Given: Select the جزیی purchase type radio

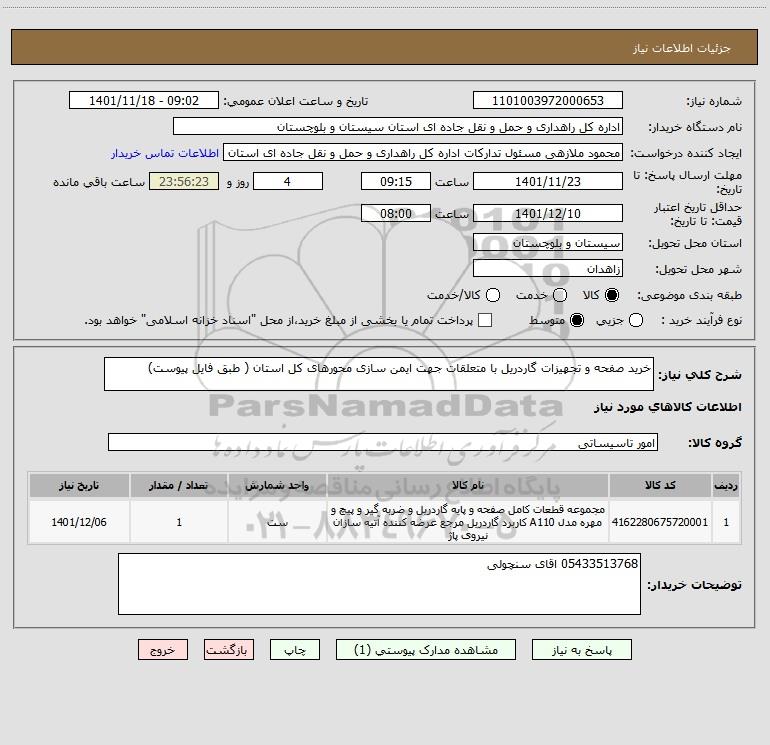Looking at the screenshot, I should (x=636, y=320).
